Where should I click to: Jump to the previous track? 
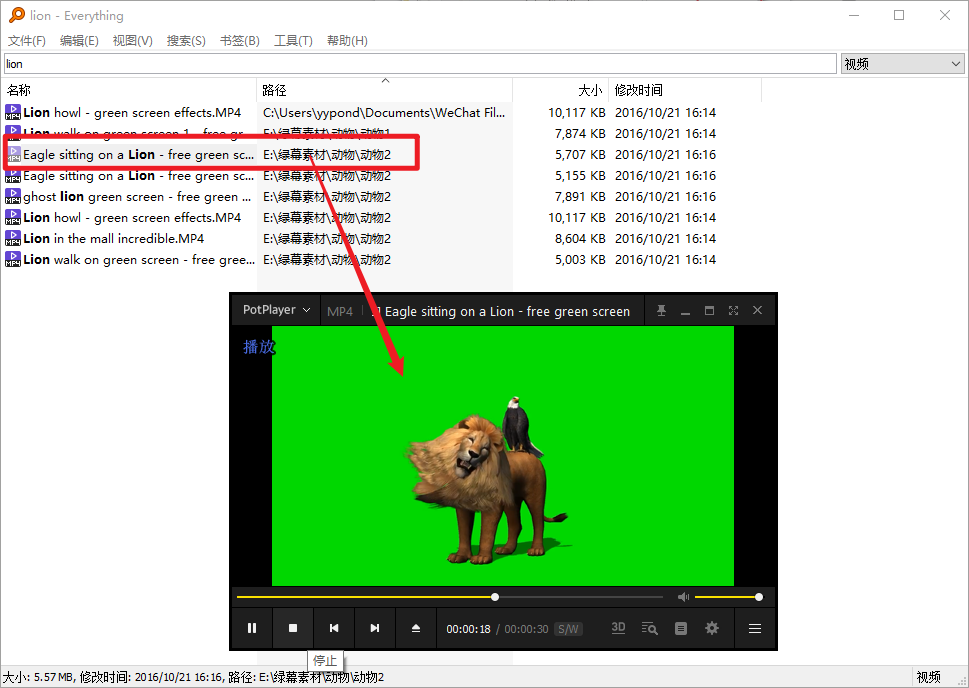point(334,628)
